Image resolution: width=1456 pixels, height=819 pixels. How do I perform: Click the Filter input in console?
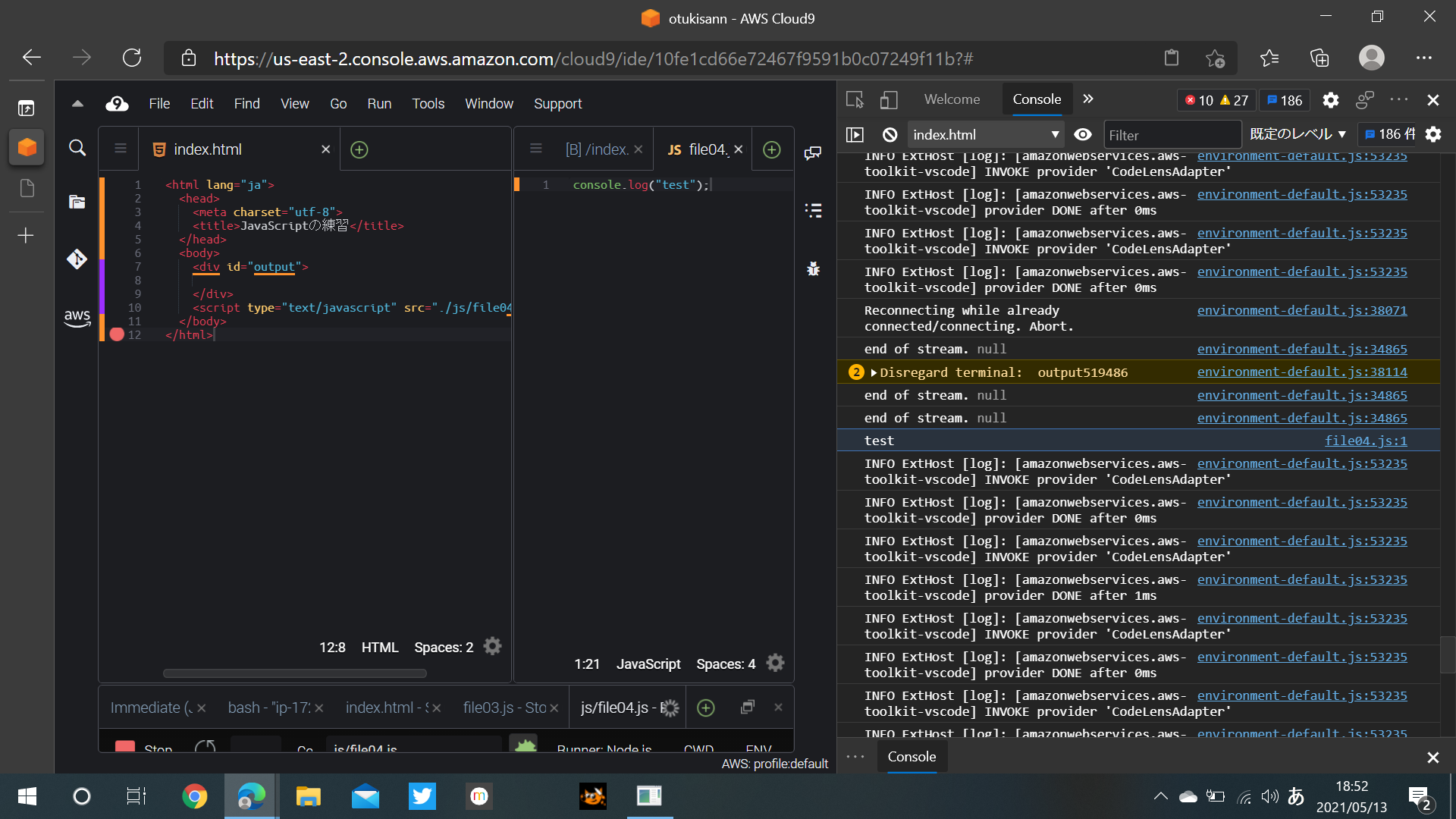[x=1172, y=135]
